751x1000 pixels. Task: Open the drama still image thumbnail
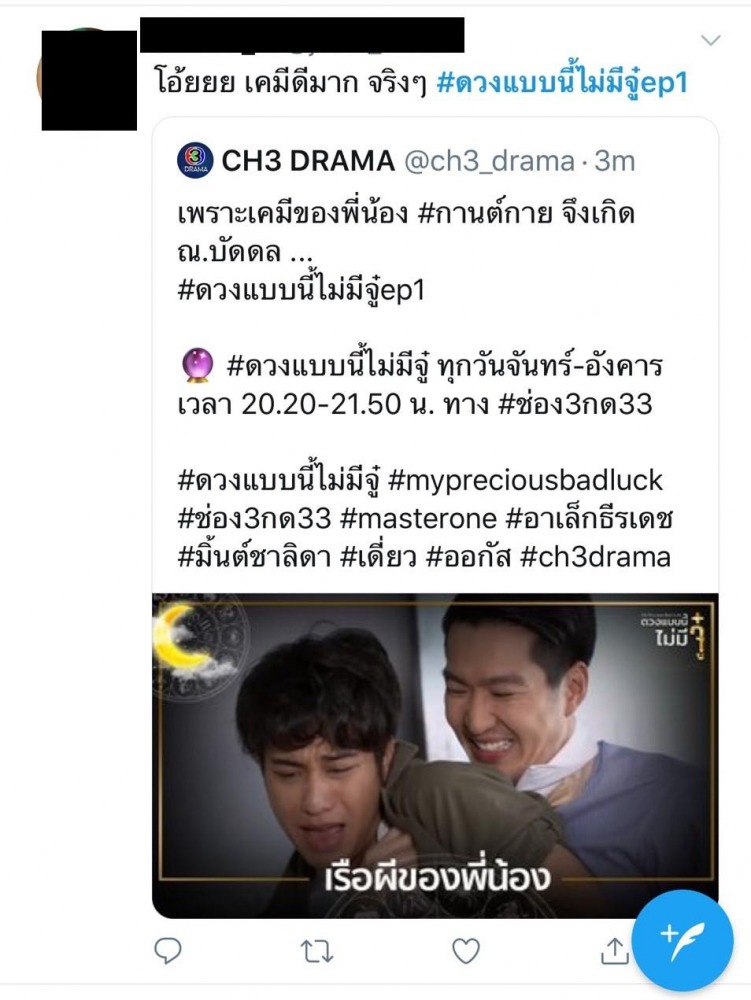435,756
